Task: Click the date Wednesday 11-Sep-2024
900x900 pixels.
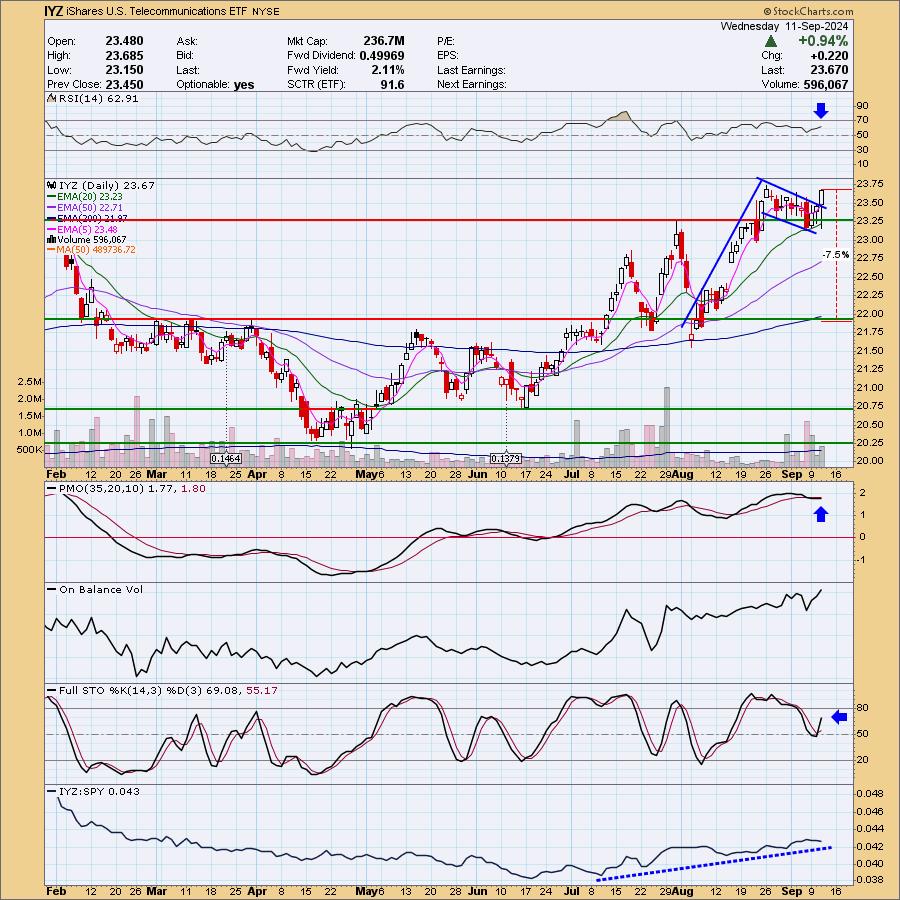Action: [784, 26]
